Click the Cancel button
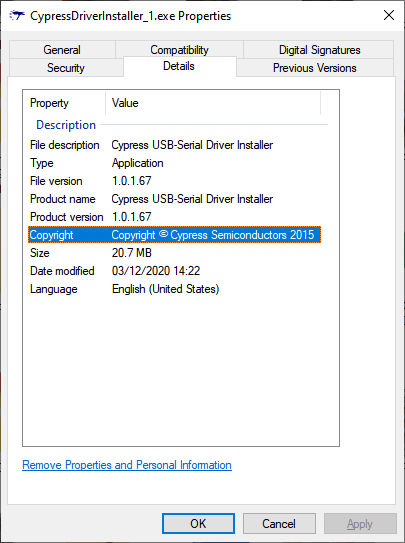 [279, 523]
